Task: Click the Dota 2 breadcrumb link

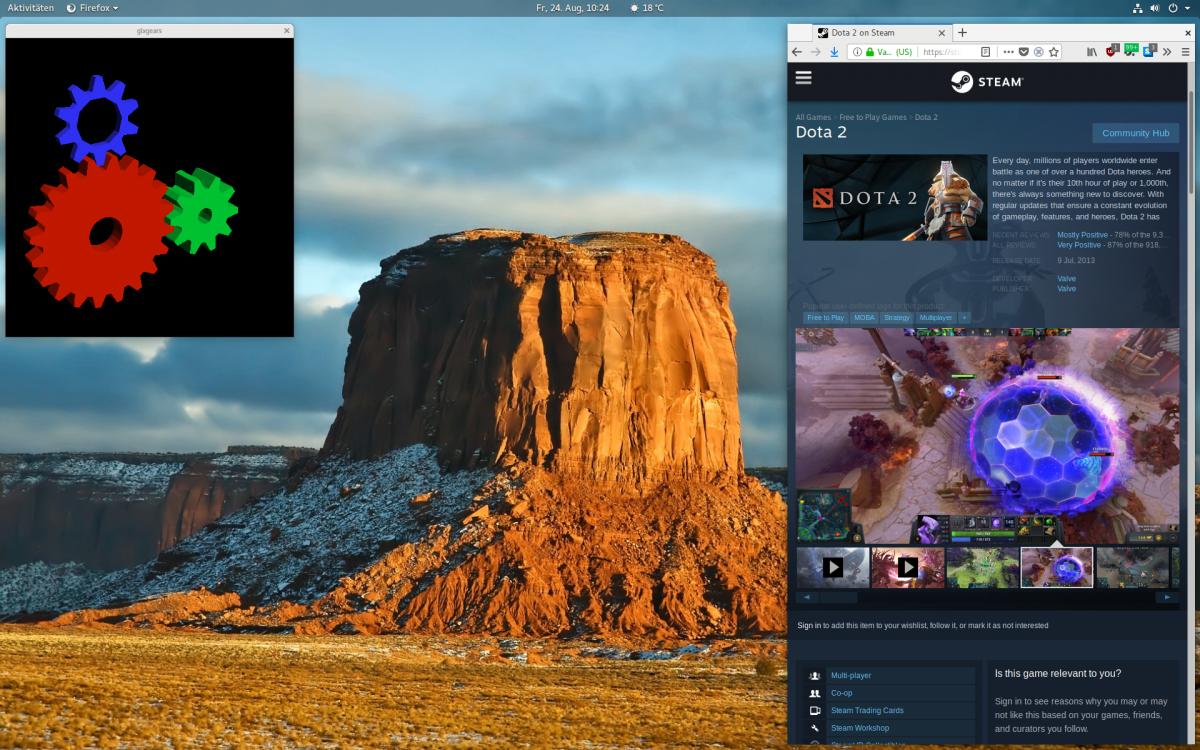Action: (x=926, y=117)
